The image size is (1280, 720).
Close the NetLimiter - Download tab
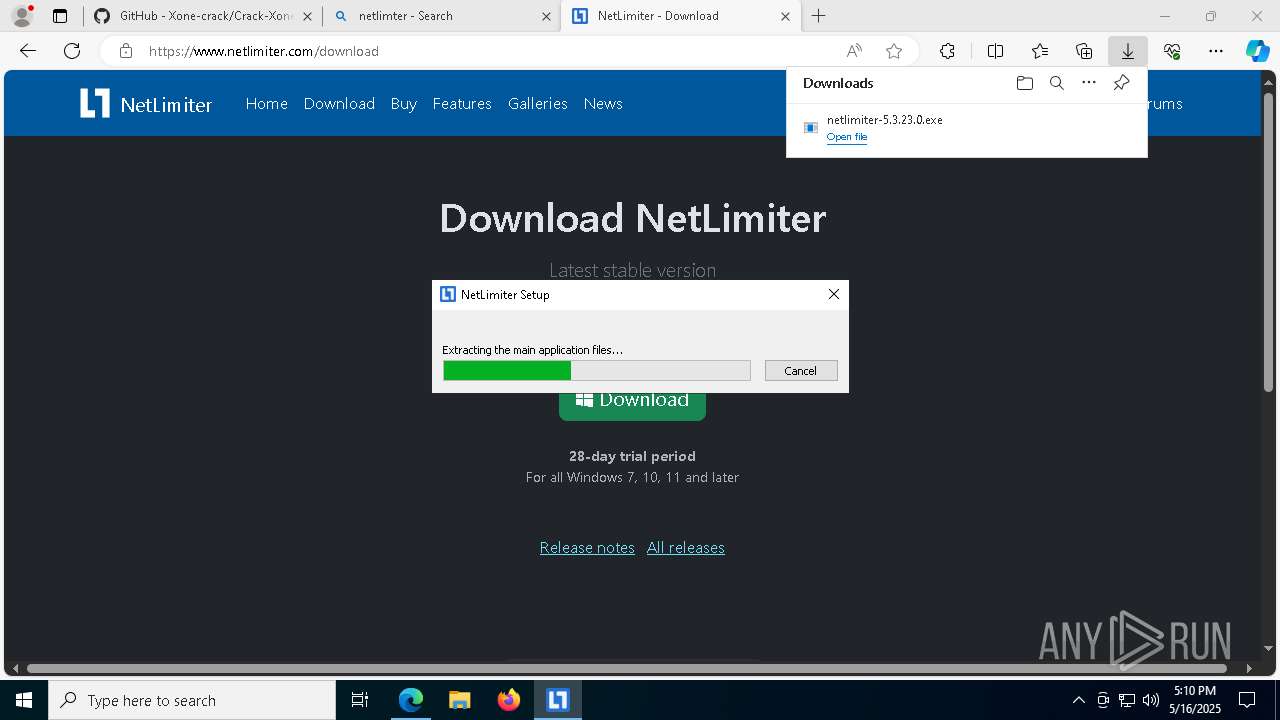785,16
